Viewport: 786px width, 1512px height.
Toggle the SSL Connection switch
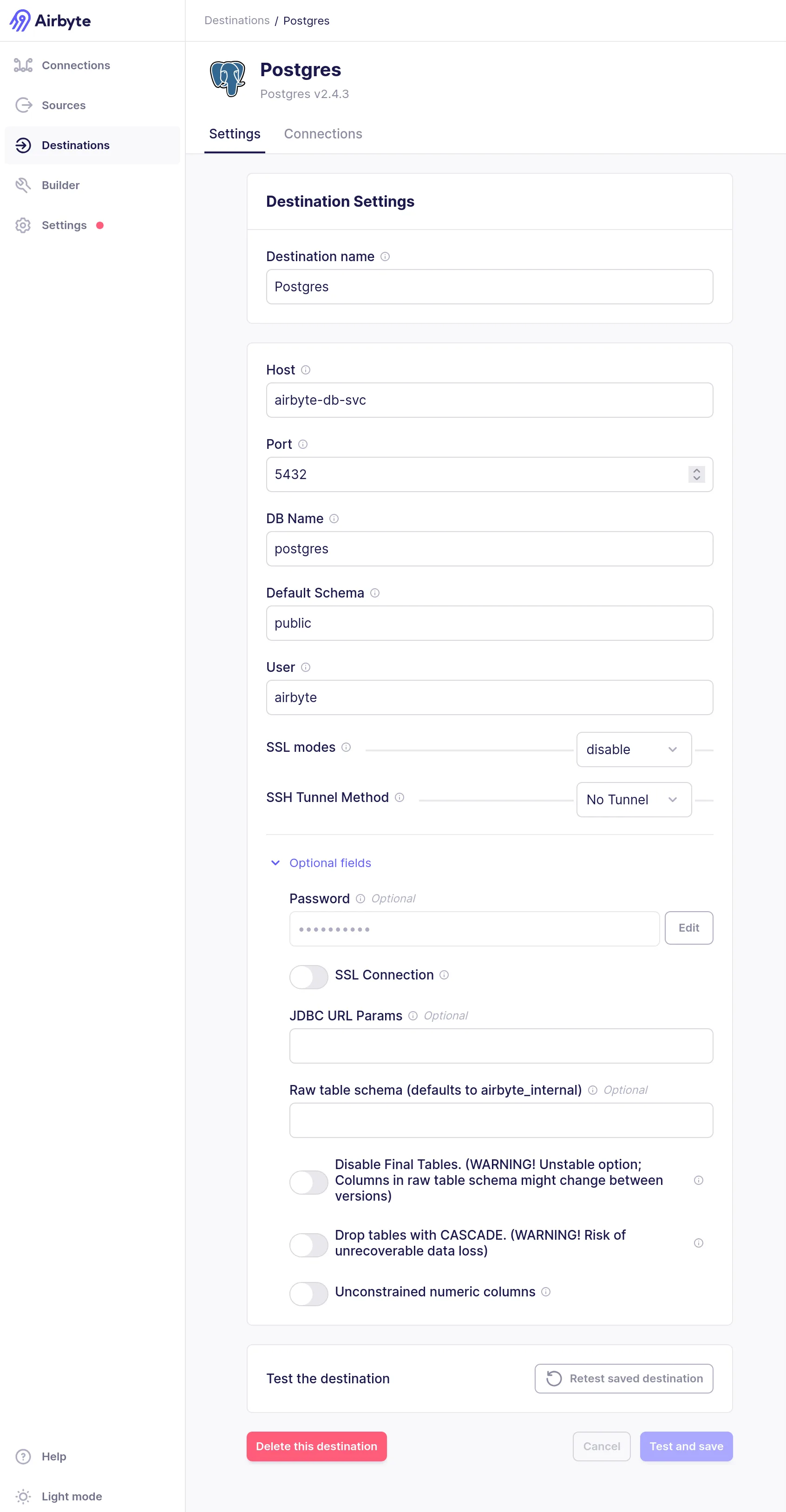[x=308, y=977]
